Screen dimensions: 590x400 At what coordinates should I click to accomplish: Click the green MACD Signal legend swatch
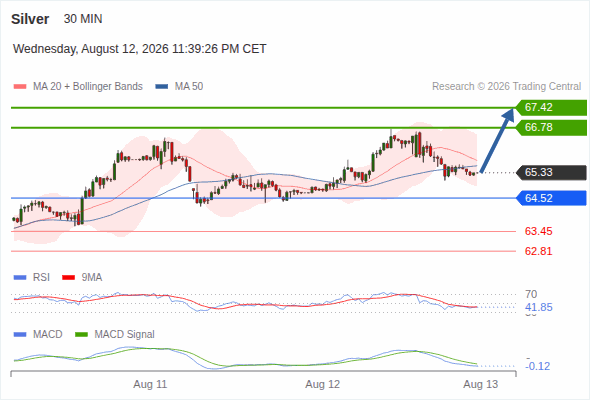81,335
